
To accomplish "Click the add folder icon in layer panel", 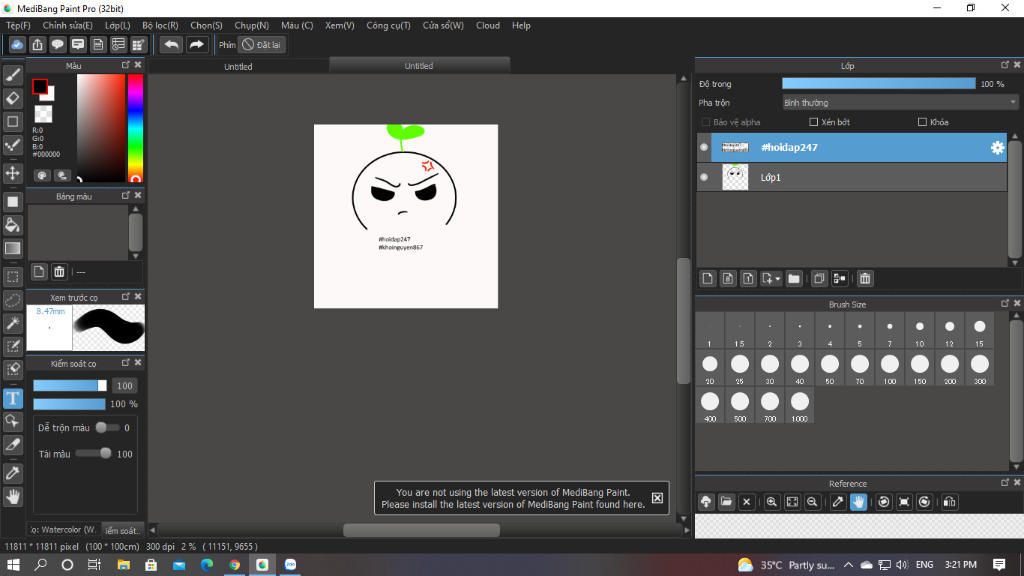I will (x=794, y=279).
